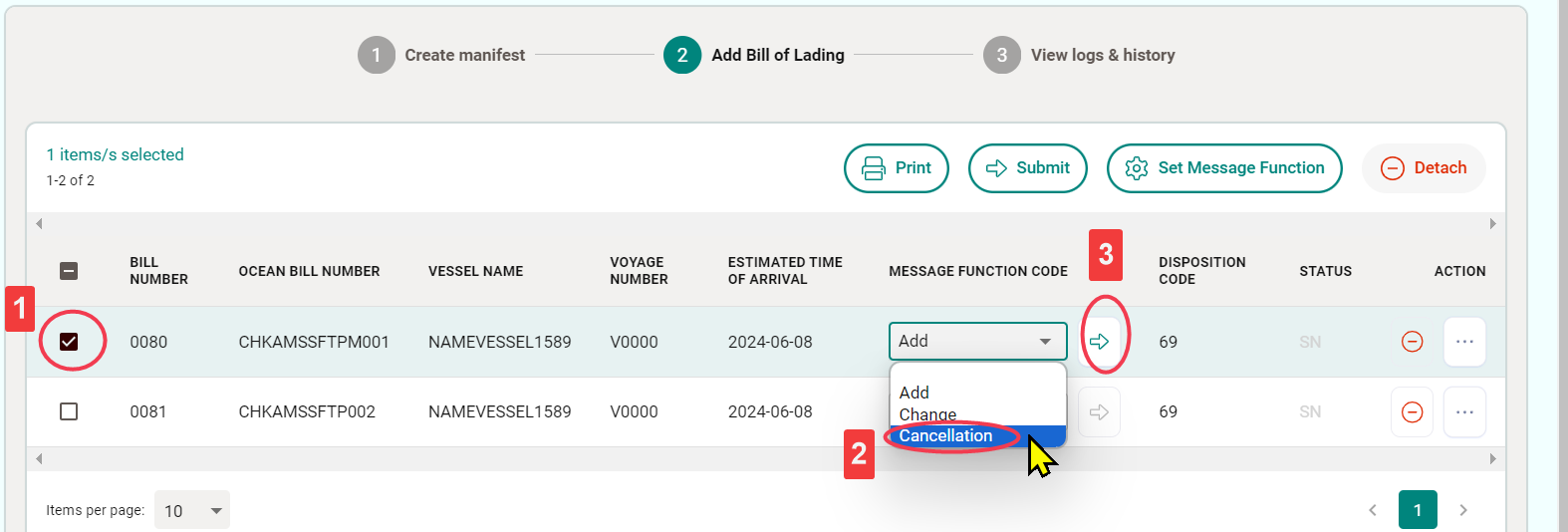Screen dimensions: 1568x532
Task: Click the Submit button
Action: tap(1027, 168)
